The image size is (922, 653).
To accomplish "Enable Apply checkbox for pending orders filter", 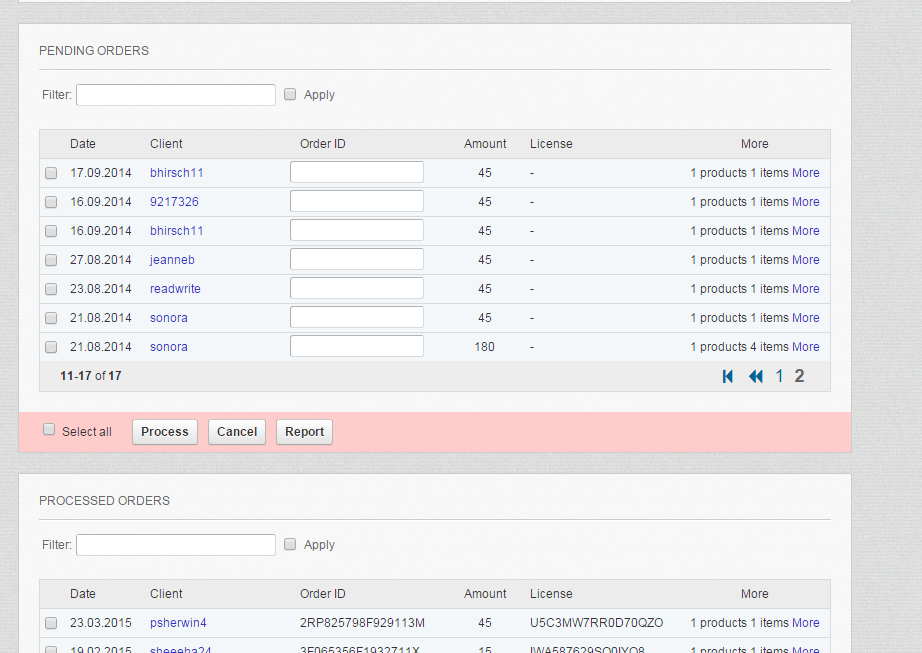I will [290, 94].
